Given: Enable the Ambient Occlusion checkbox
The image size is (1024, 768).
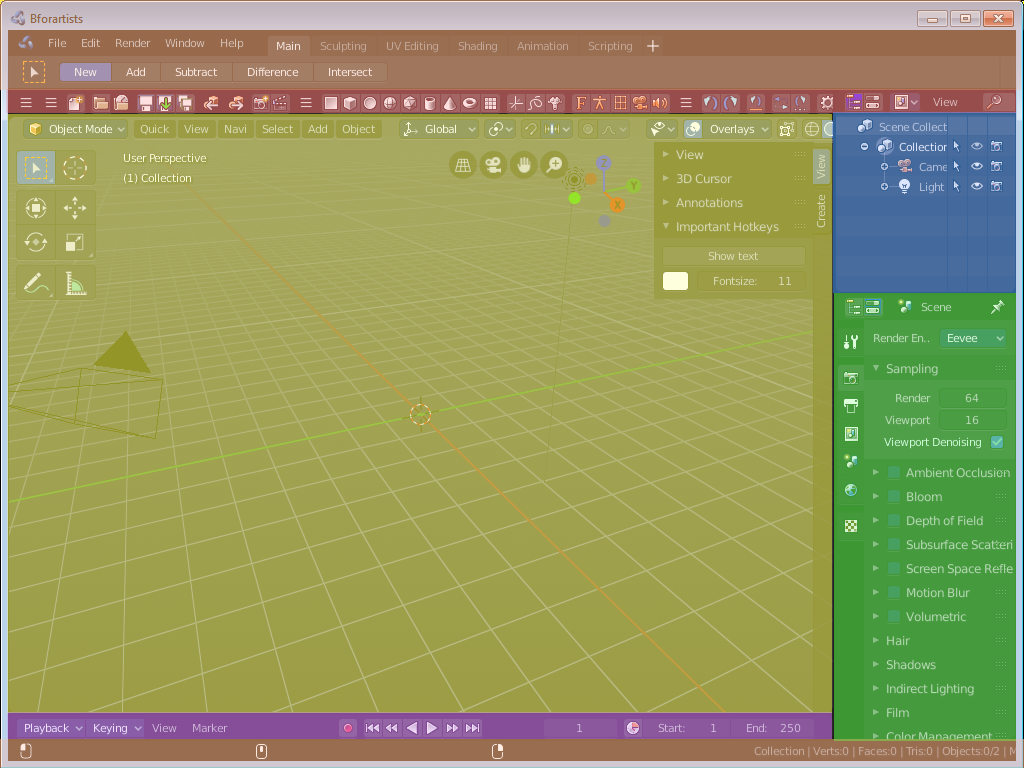Looking at the screenshot, I should [894, 473].
